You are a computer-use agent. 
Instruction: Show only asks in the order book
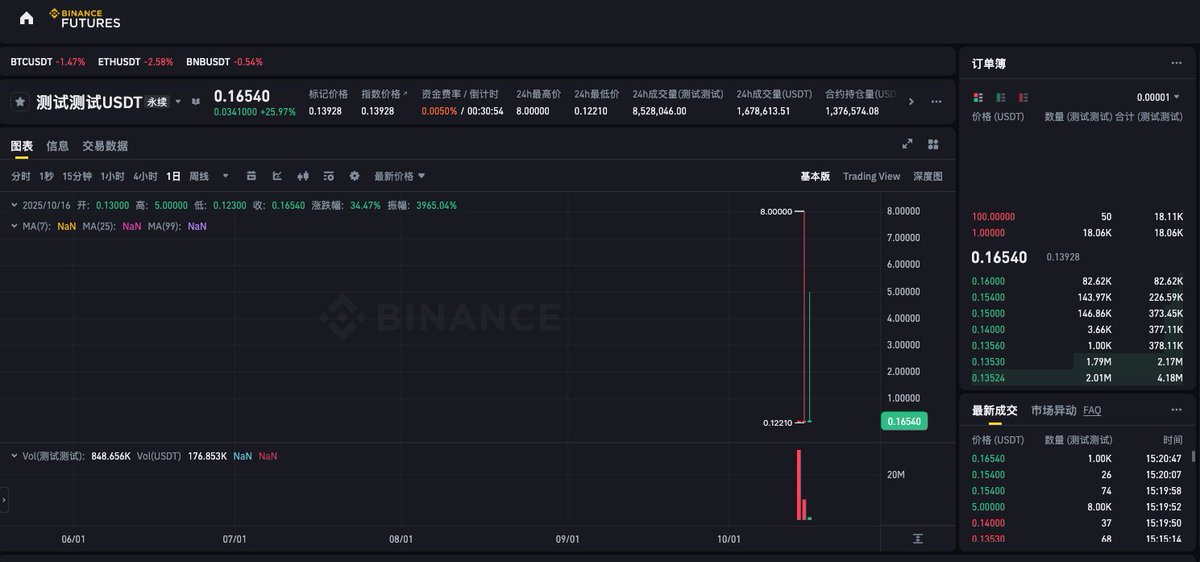tap(1023, 97)
